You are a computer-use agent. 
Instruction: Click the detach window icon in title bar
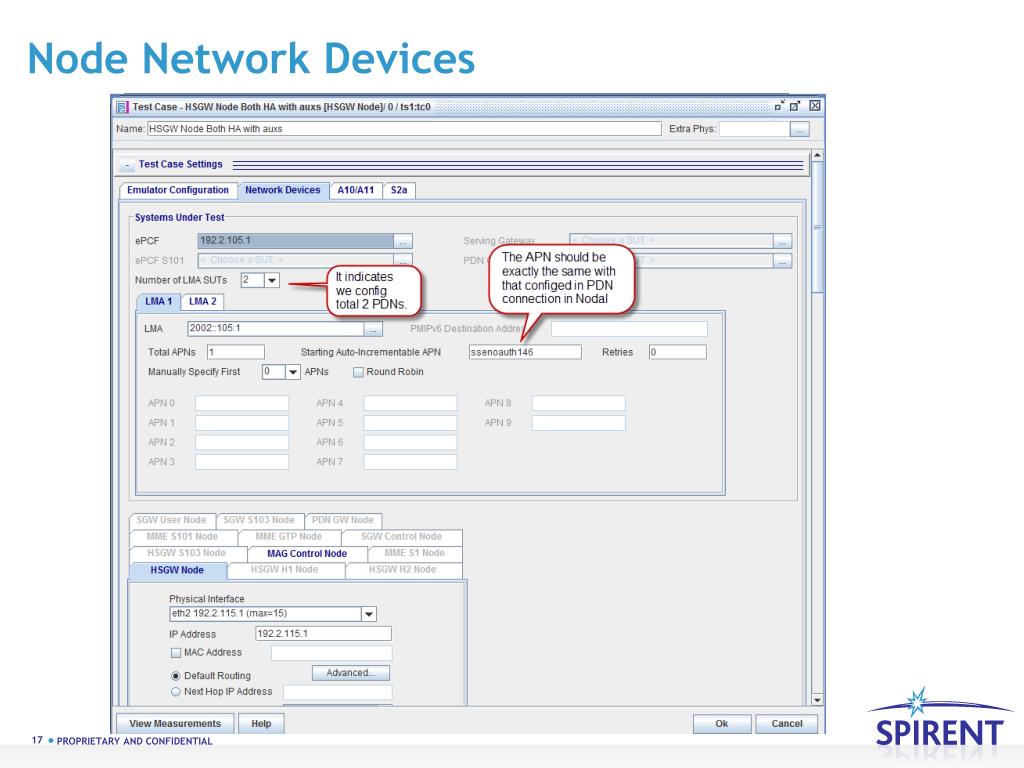(x=780, y=106)
